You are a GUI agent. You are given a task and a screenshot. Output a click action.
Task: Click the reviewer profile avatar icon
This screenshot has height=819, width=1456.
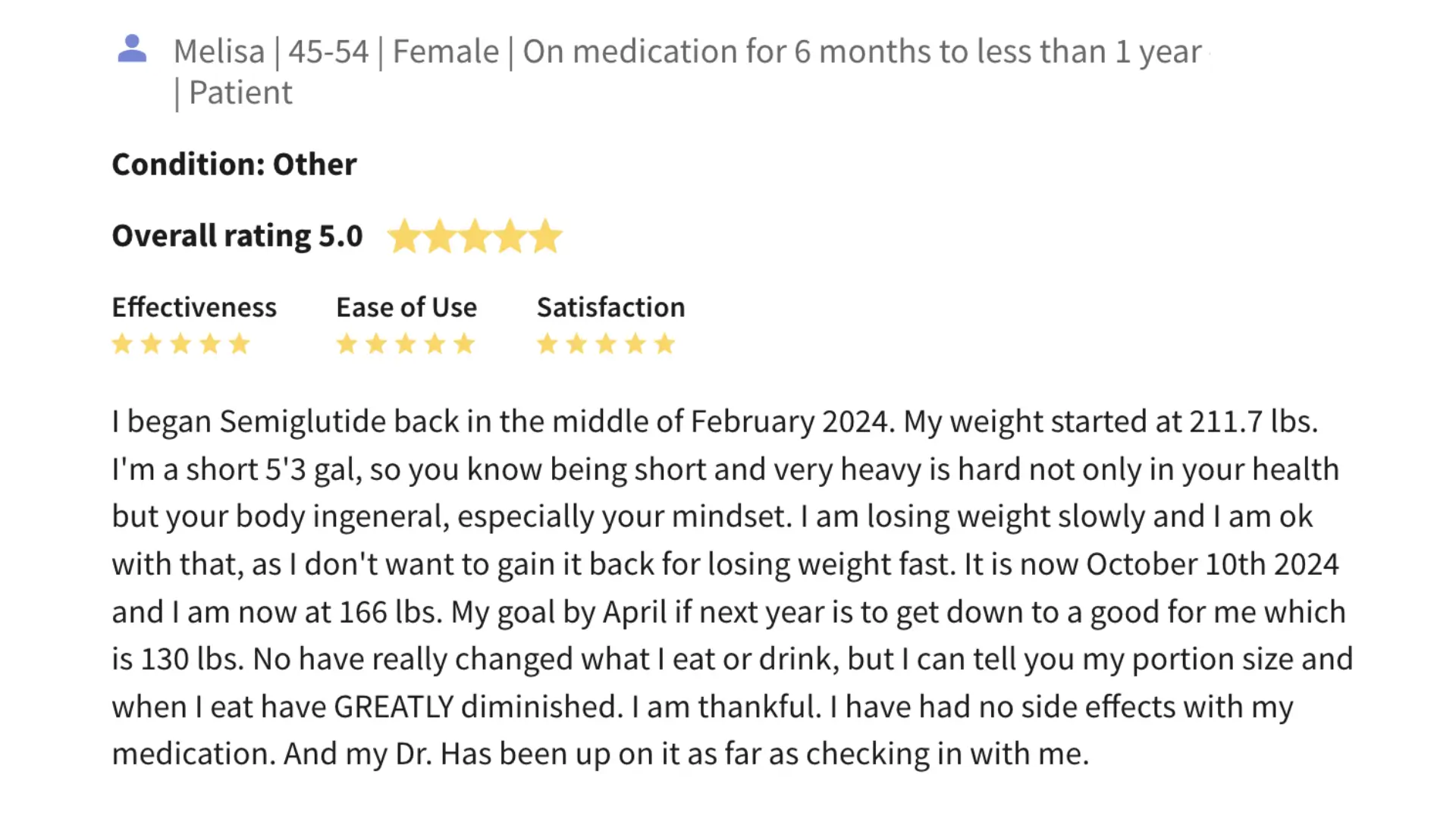pos(132,49)
